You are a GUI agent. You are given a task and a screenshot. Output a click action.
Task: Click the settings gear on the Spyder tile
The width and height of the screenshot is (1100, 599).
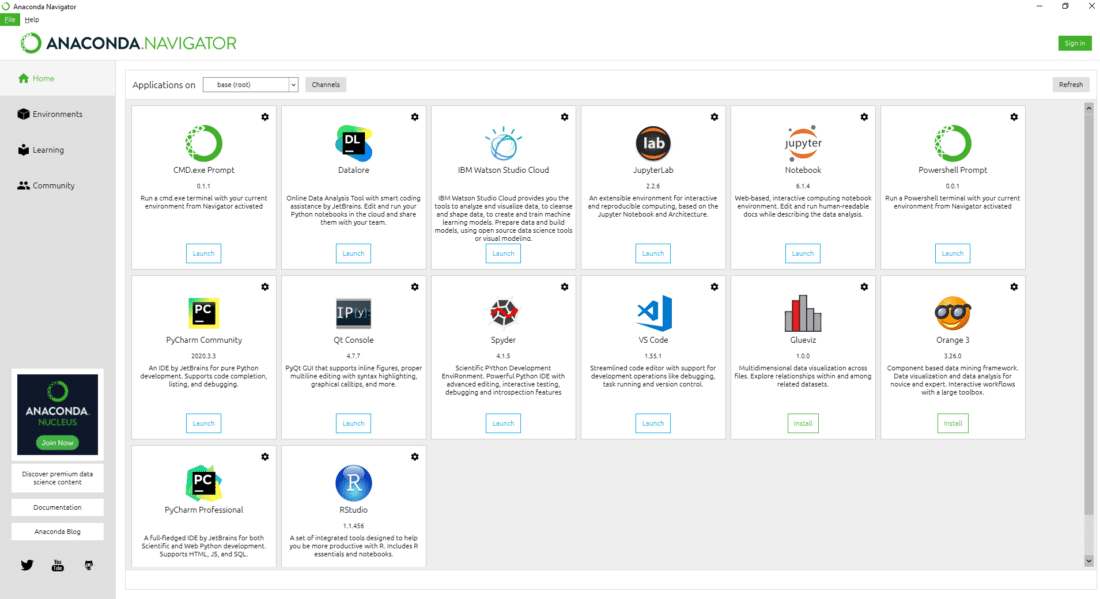coord(564,286)
